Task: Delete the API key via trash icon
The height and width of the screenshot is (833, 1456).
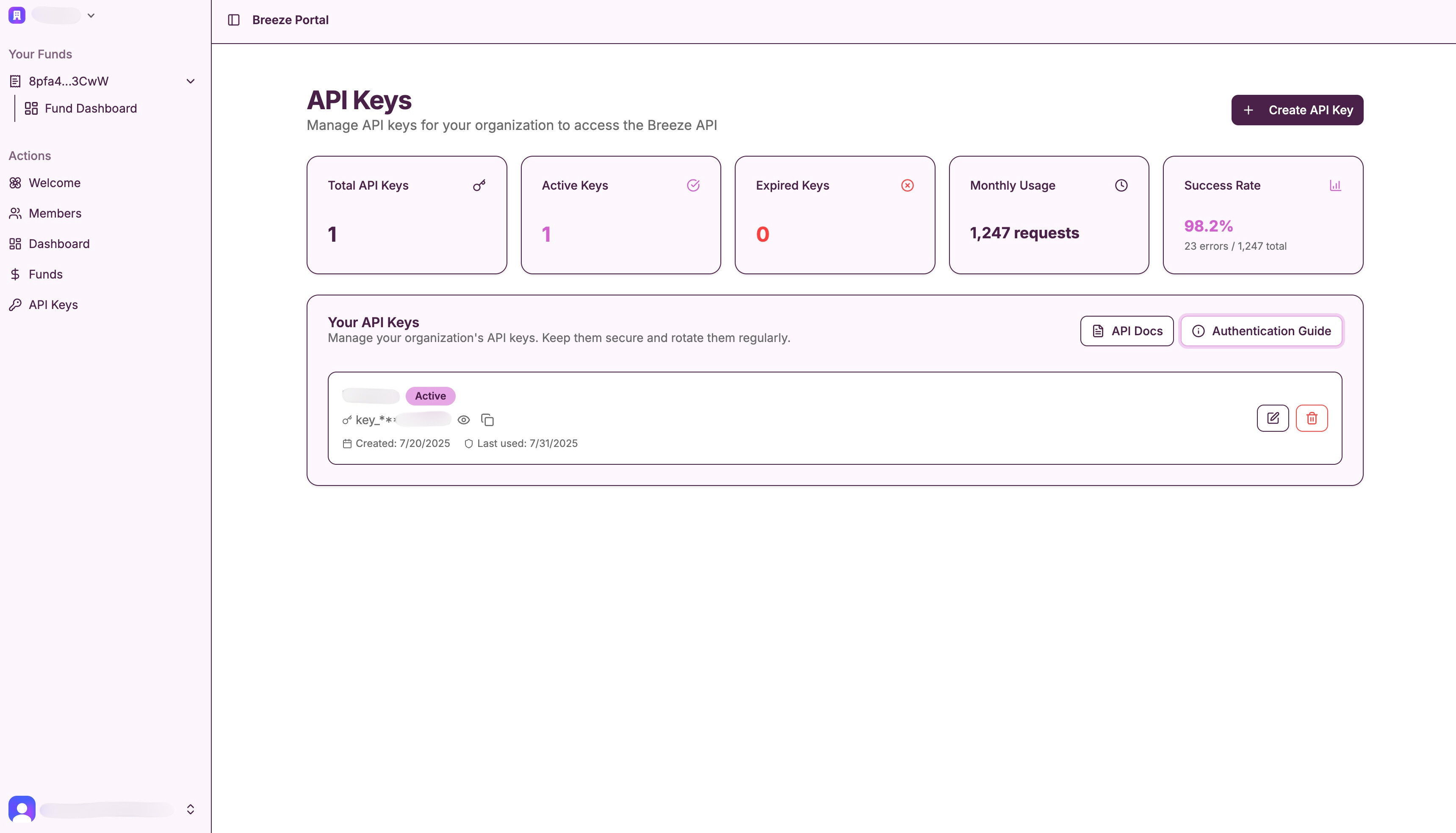Action: click(1312, 418)
